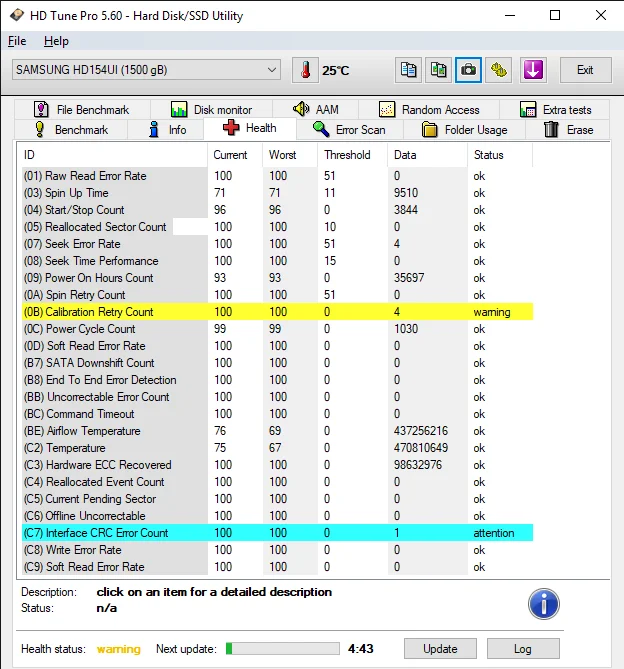Select the (07) Seek Error Rate row

click(277, 244)
